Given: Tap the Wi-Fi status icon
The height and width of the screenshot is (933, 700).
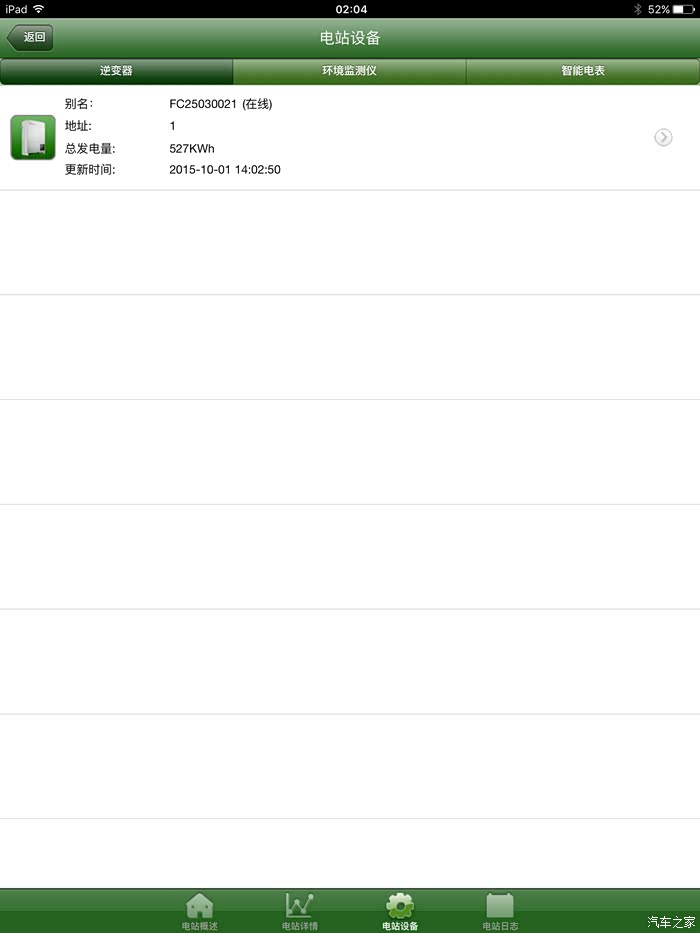Looking at the screenshot, I should (39, 9).
